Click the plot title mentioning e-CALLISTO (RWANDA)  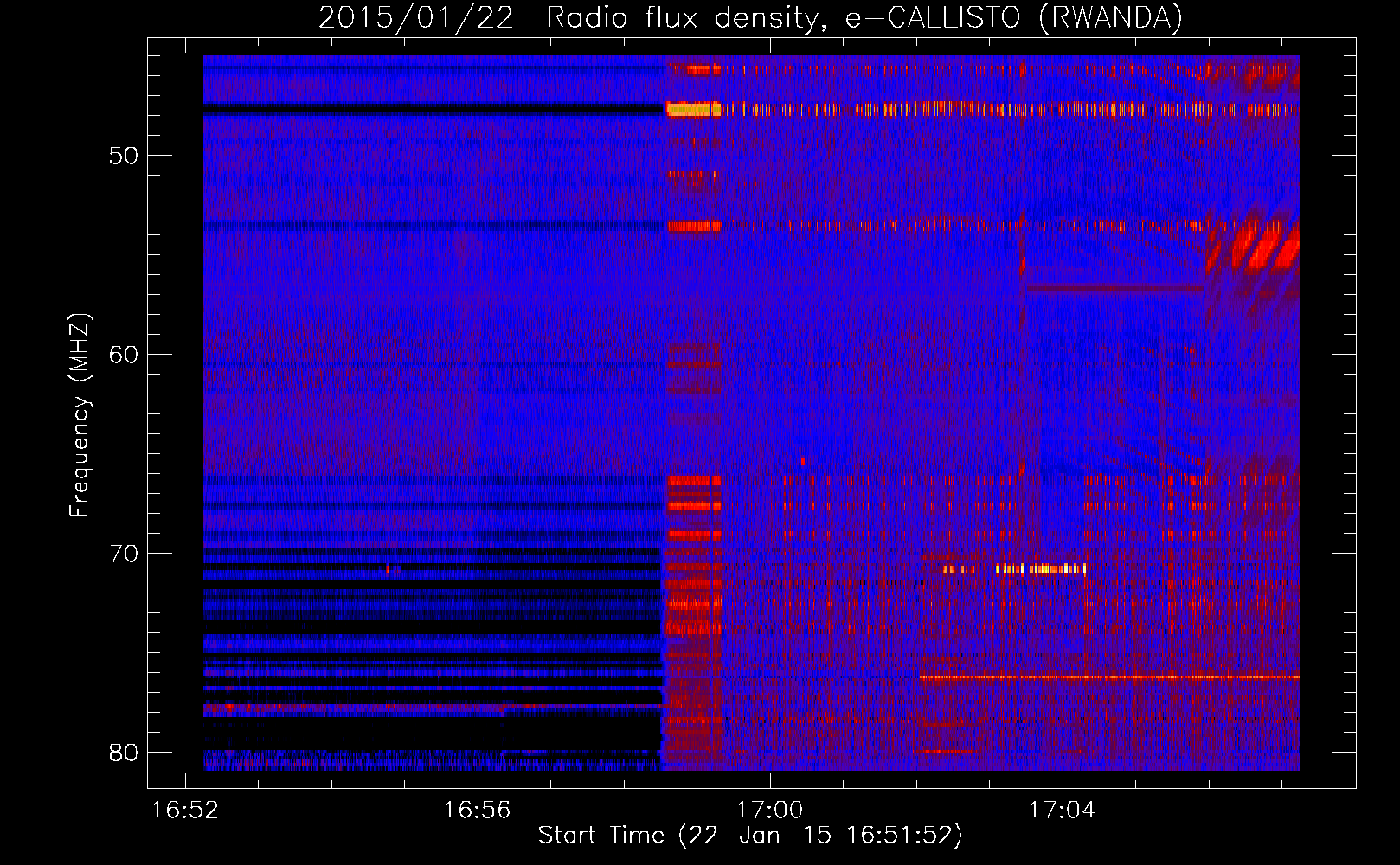click(x=750, y=17)
